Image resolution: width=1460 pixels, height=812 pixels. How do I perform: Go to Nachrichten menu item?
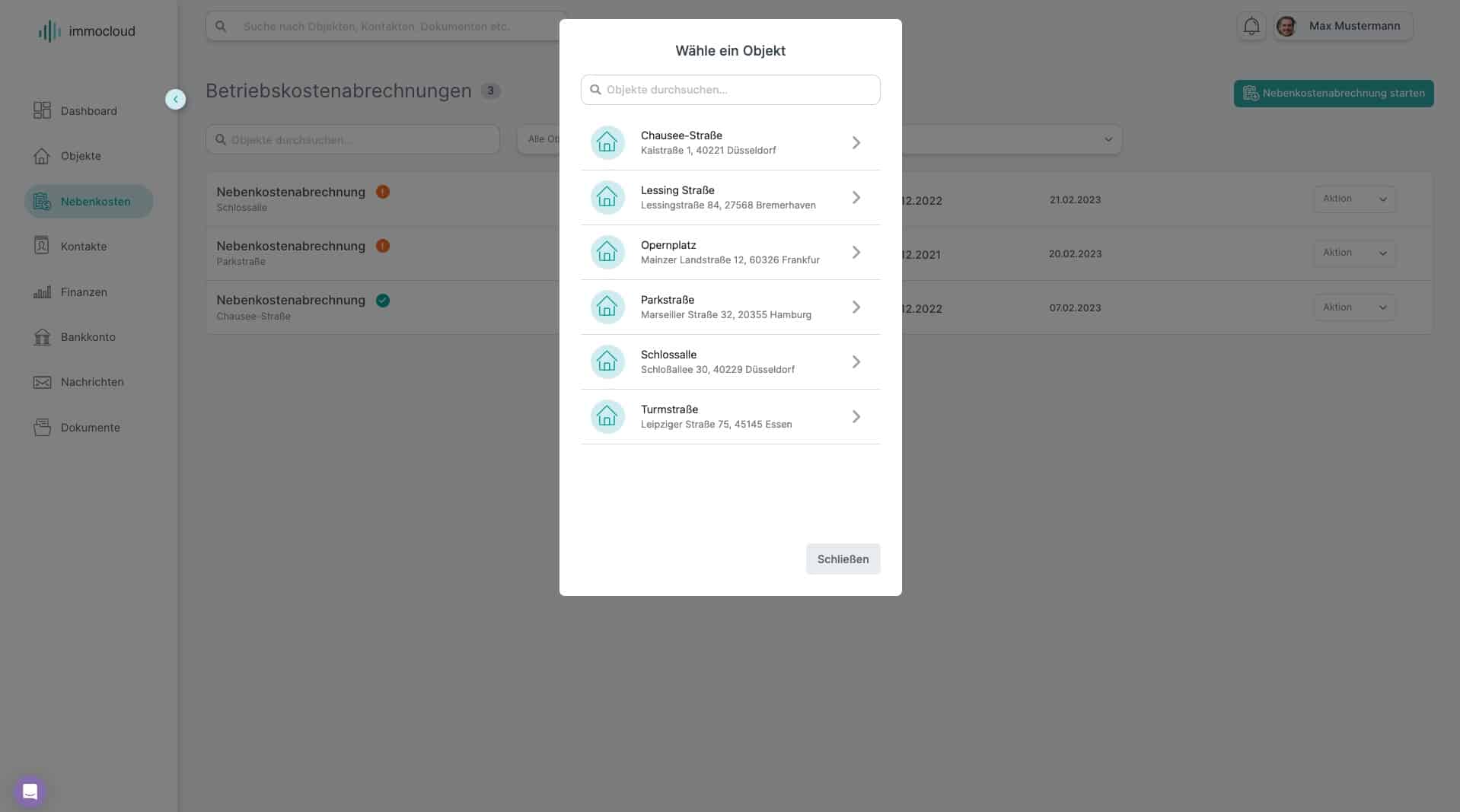[89, 382]
